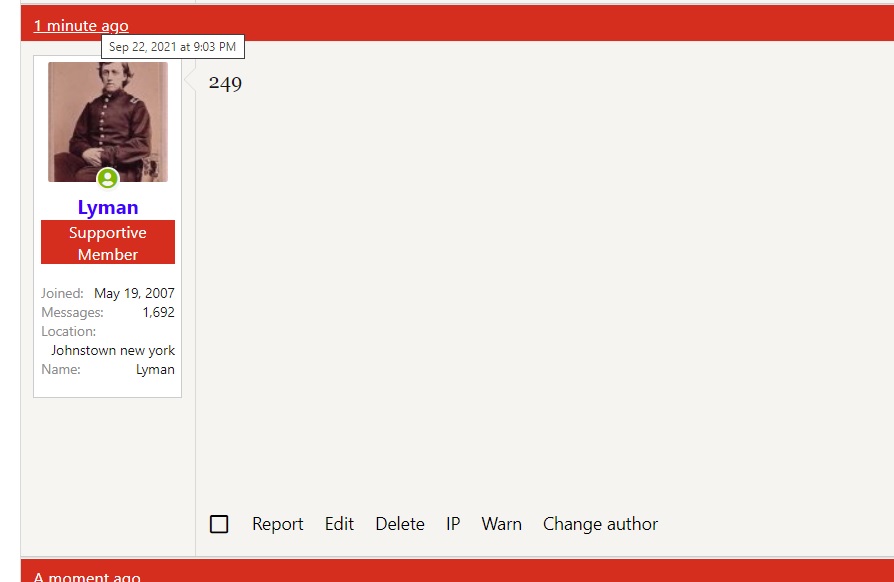Viewport: 894px width, 582px height.
Task: Click the Messages label in profile
Action: [72, 312]
